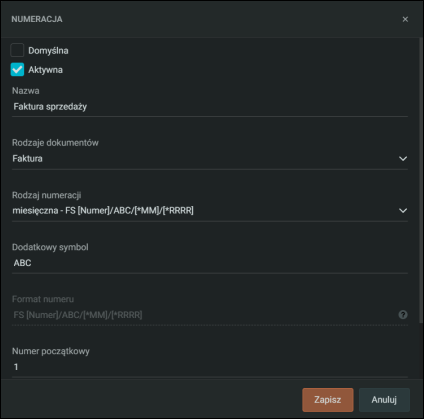
Task: Click the Dodatkowy symbol field containing ABC
Action: pos(210,263)
